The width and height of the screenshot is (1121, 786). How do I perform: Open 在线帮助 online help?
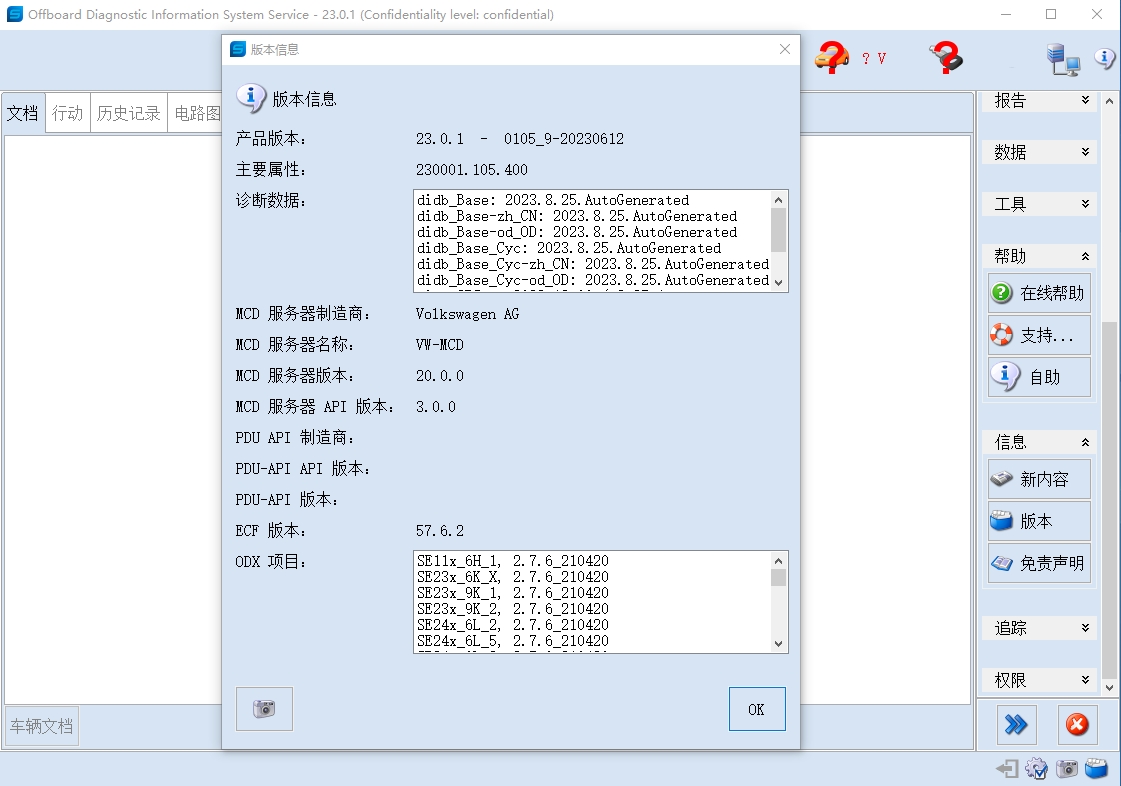click(1039, 293)
